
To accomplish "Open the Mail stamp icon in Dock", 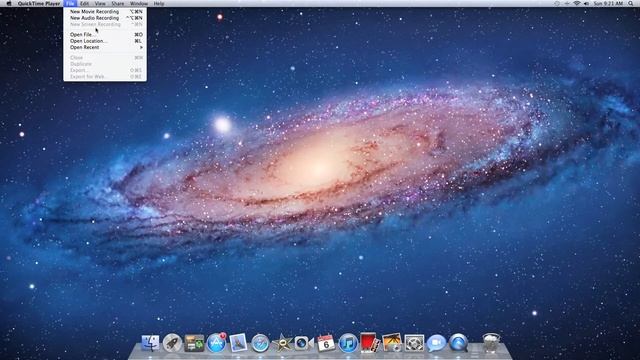I will pyautogui.click(x=238, y=343).
